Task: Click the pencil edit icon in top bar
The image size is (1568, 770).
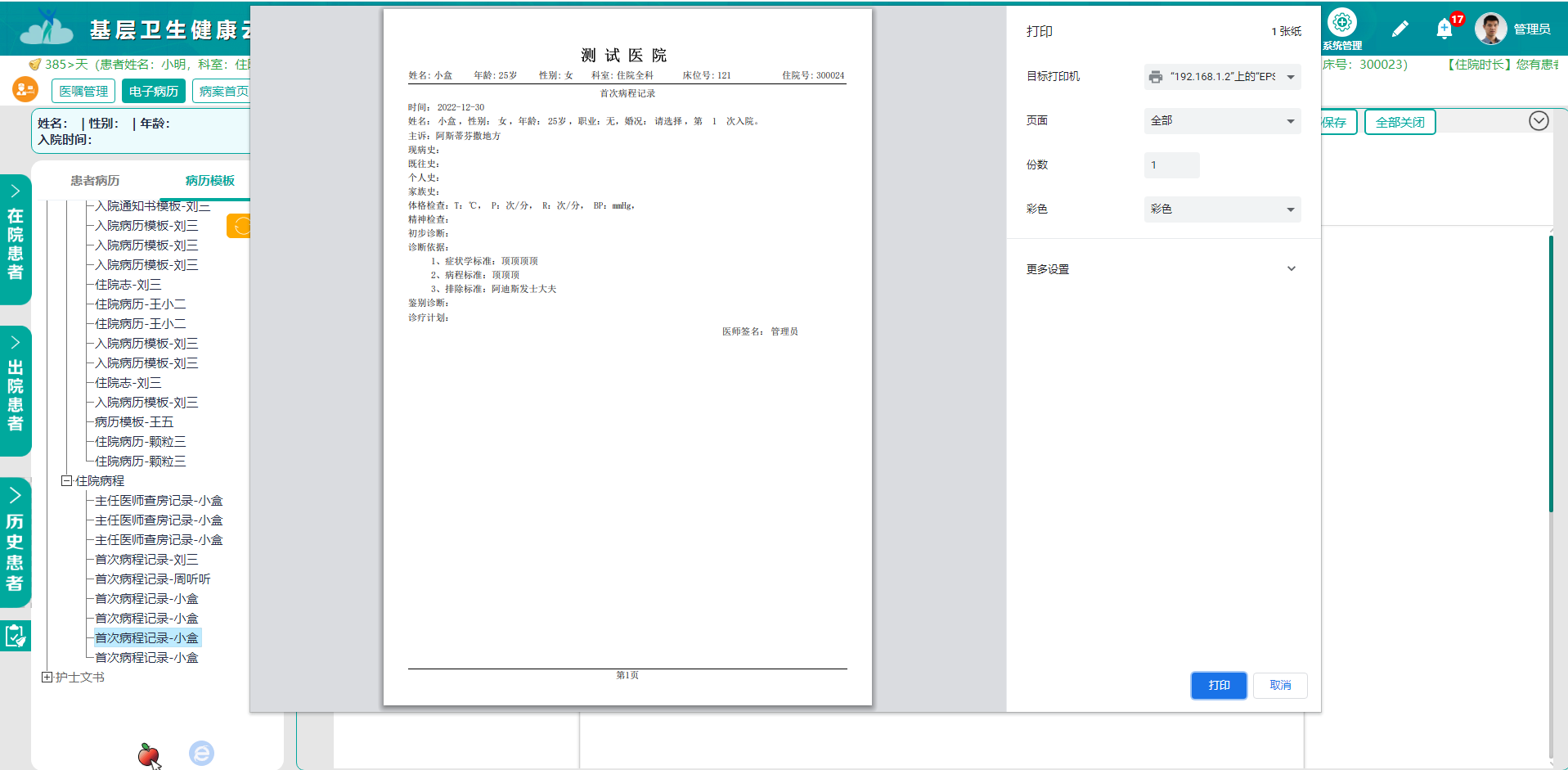Action: point(1400,29)
